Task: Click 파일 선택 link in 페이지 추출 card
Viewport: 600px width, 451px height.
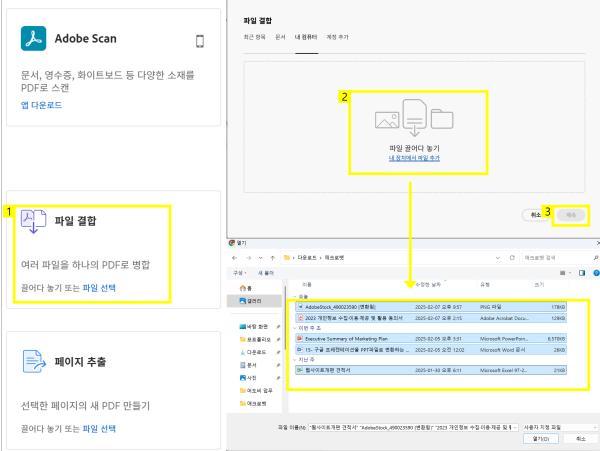Action: tap(99, 429)
